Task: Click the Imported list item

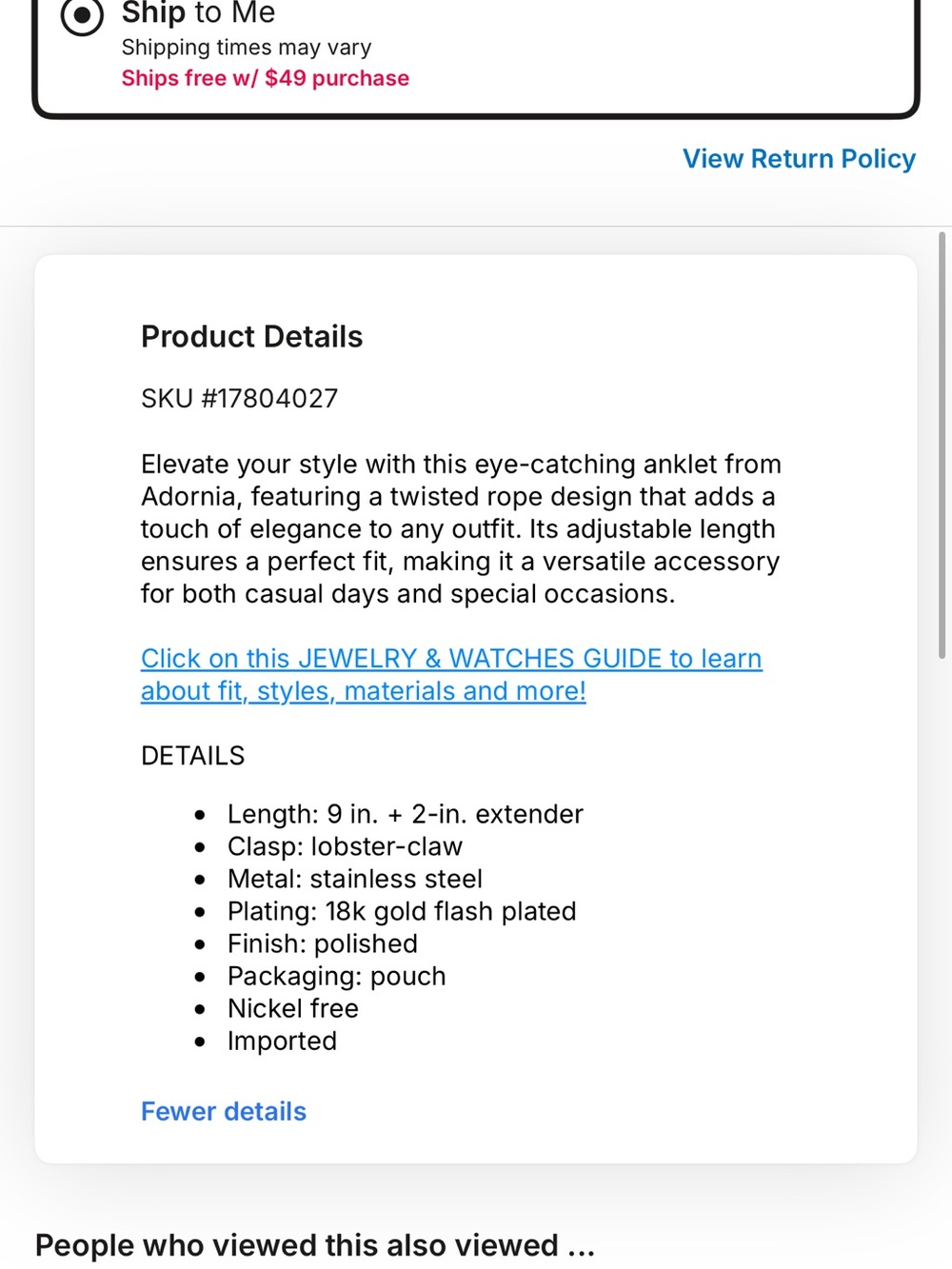Action: [x=282, y=1041]
